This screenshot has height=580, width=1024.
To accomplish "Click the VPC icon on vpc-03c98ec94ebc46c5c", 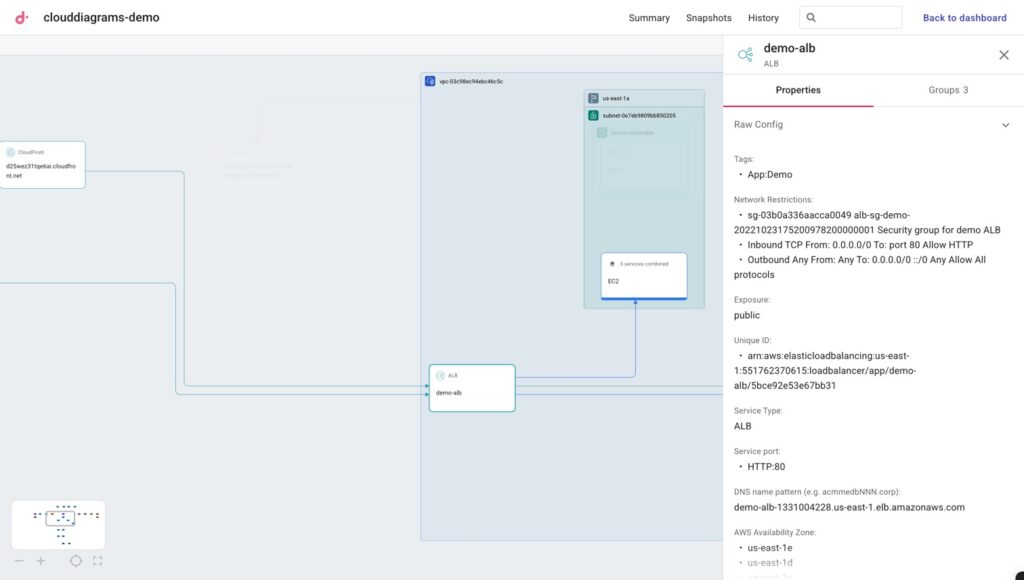I will click(x=430, y=81).
